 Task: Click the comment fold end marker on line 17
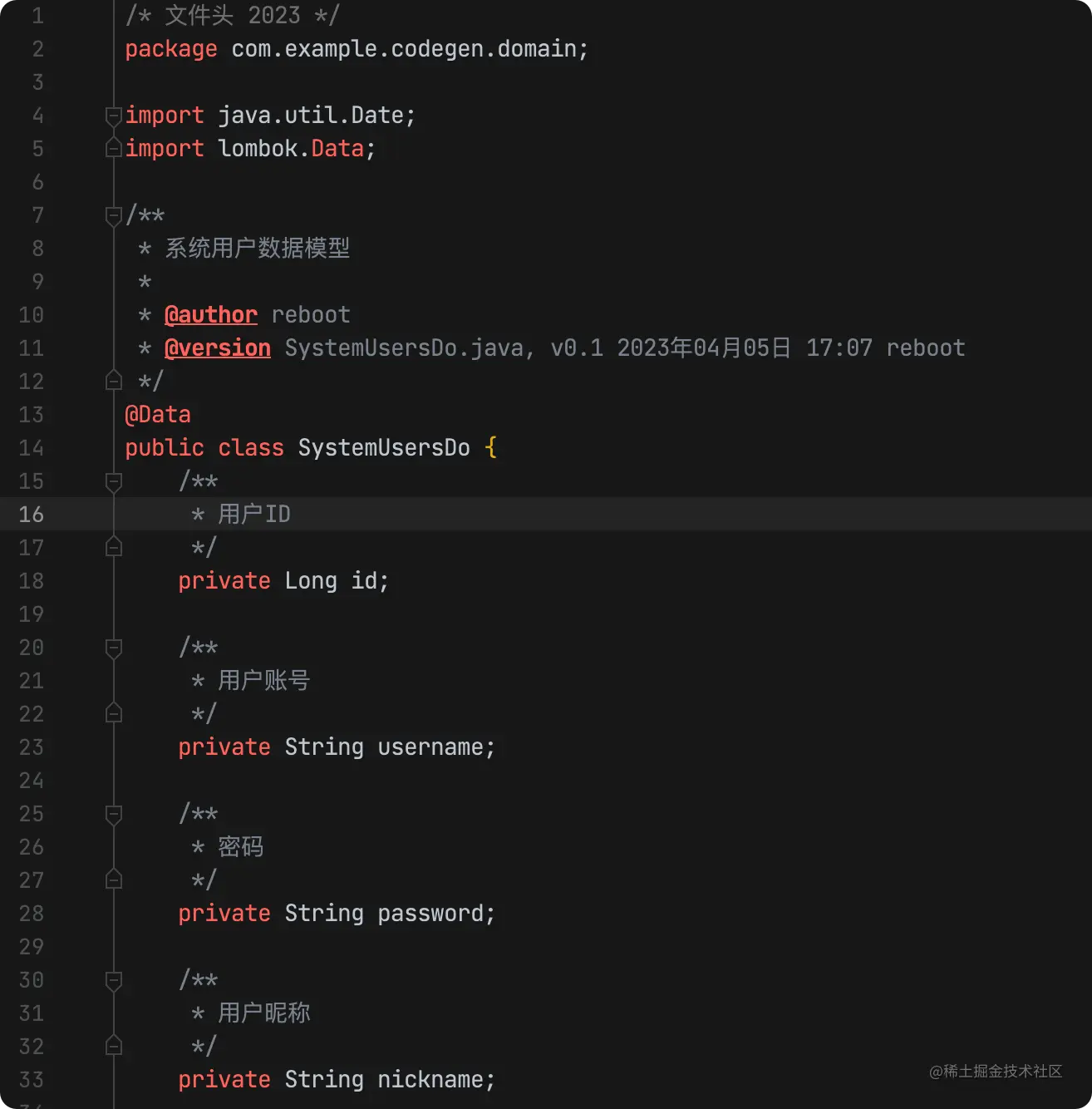tap(114, 547)
